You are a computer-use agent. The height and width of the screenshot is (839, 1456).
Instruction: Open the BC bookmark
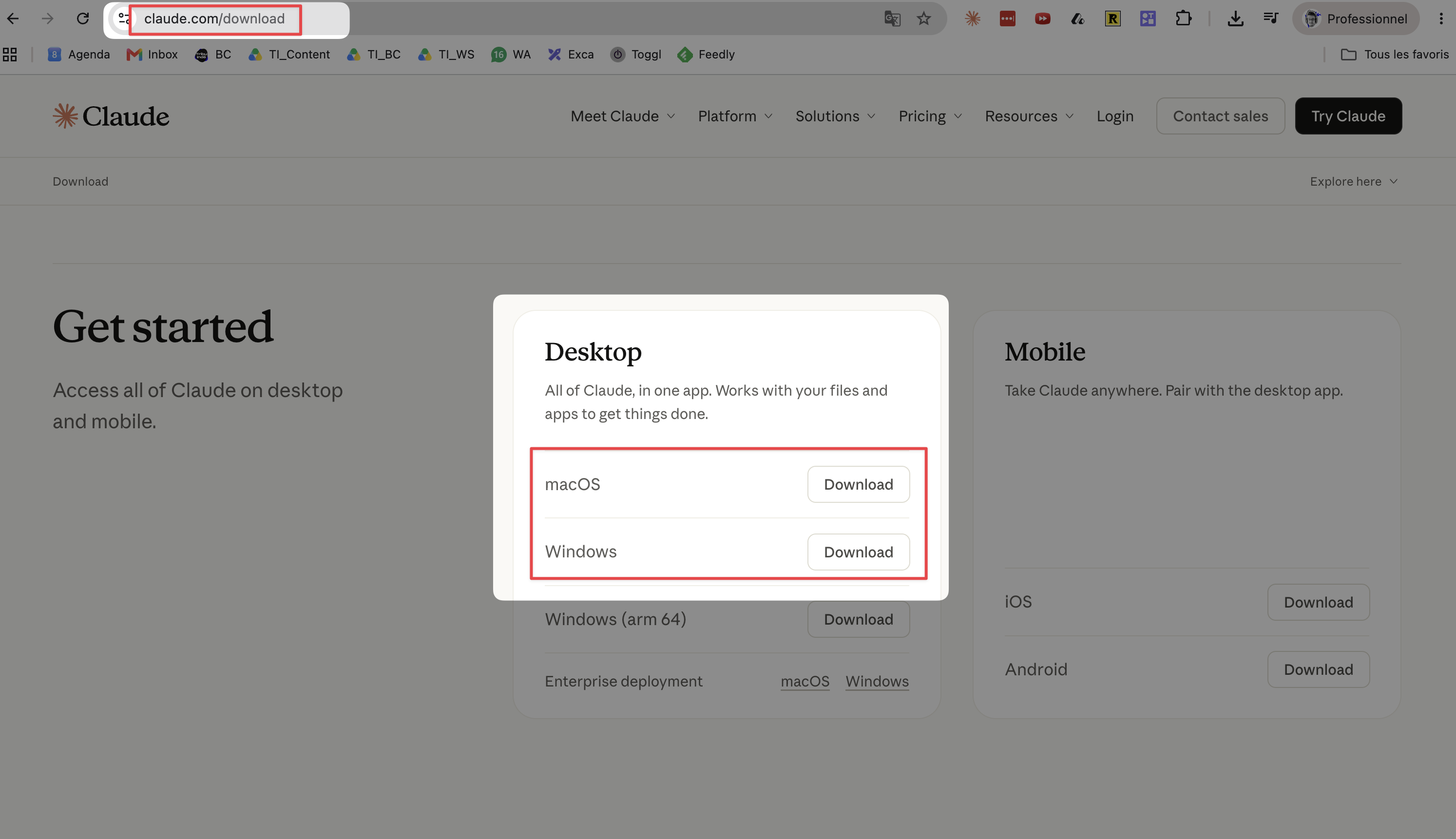click(213, 54)
